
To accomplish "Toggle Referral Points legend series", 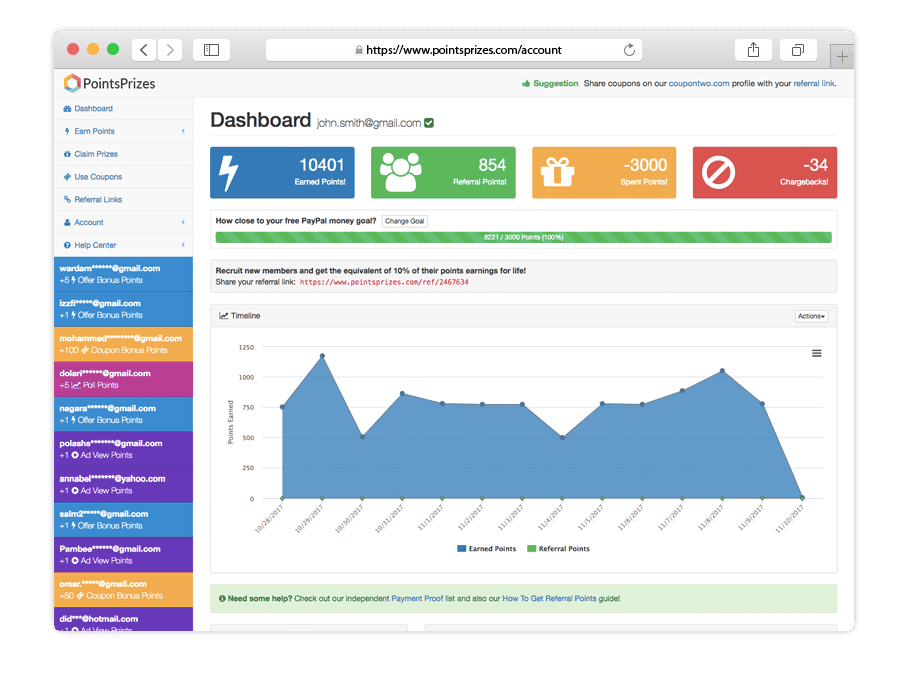I will [558, 548].
